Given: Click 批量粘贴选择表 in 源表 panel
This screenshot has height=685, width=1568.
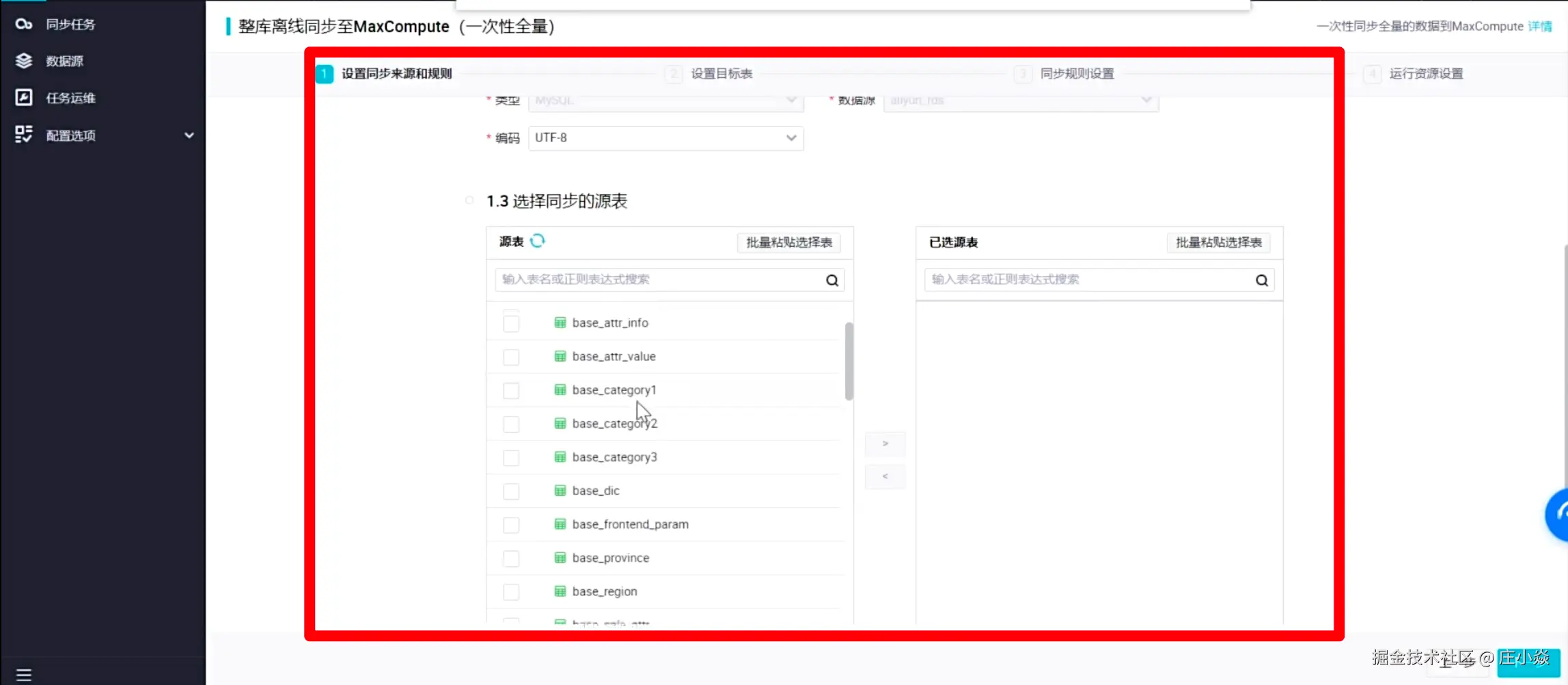Looking at the screenshot, I should coord(789,243).
